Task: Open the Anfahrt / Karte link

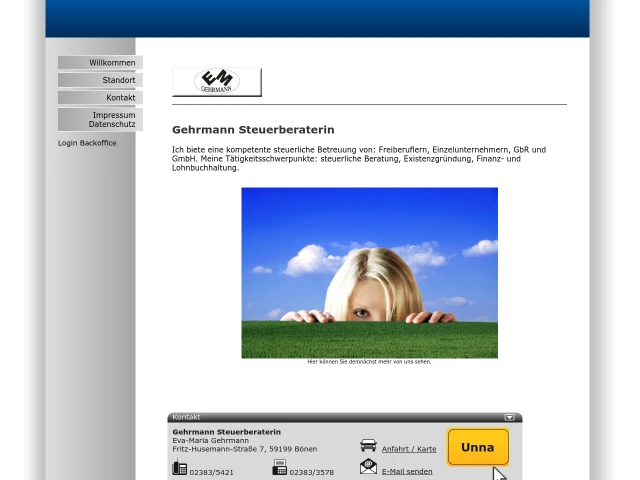Action: tap(408, 449)
